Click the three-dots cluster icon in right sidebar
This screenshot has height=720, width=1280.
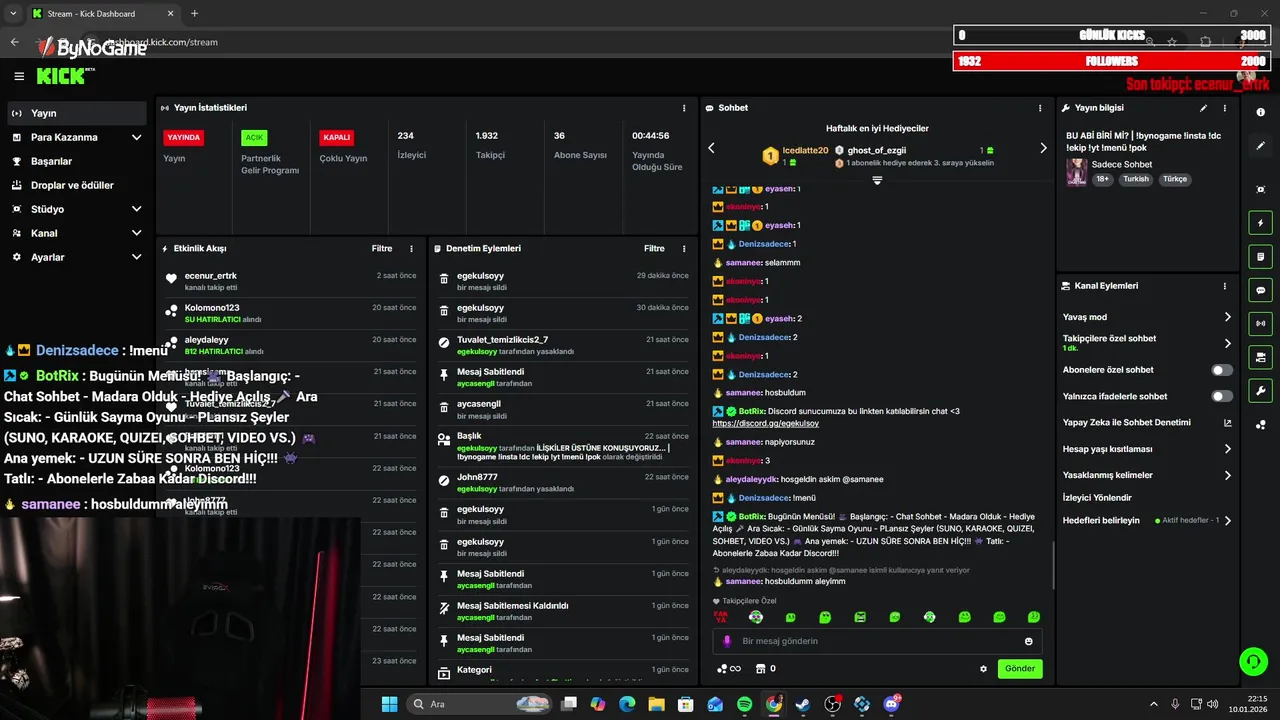[1260, 424]
